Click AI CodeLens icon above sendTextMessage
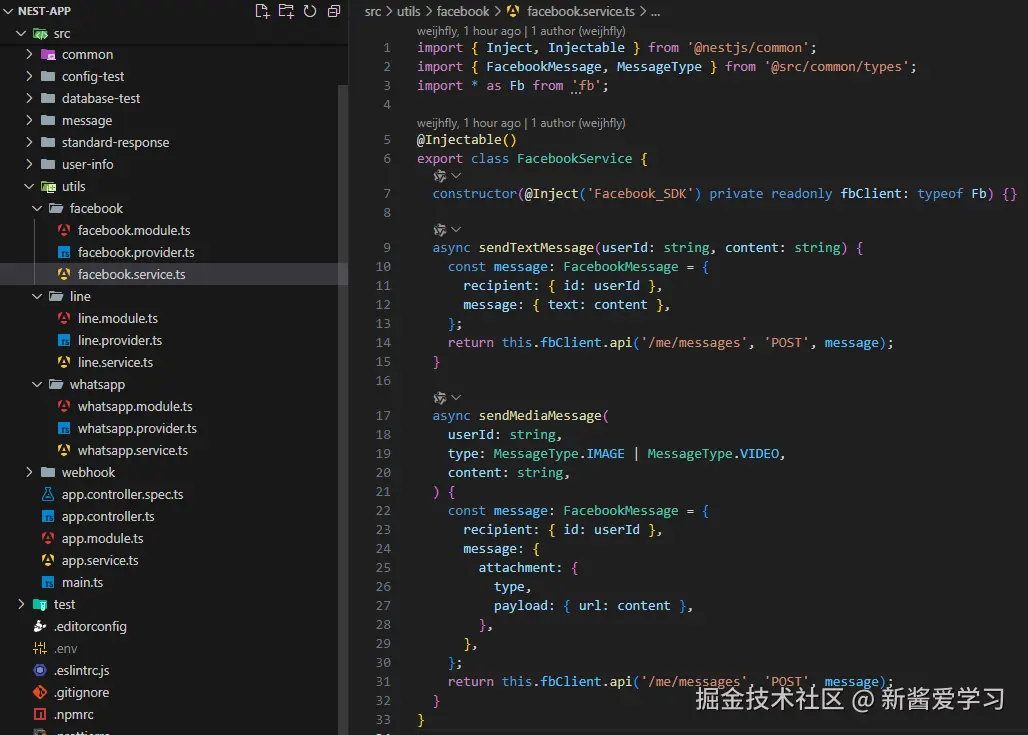The height and width of the screenshot is (735, 1028). pyautogui.click(x=439, y=229)
